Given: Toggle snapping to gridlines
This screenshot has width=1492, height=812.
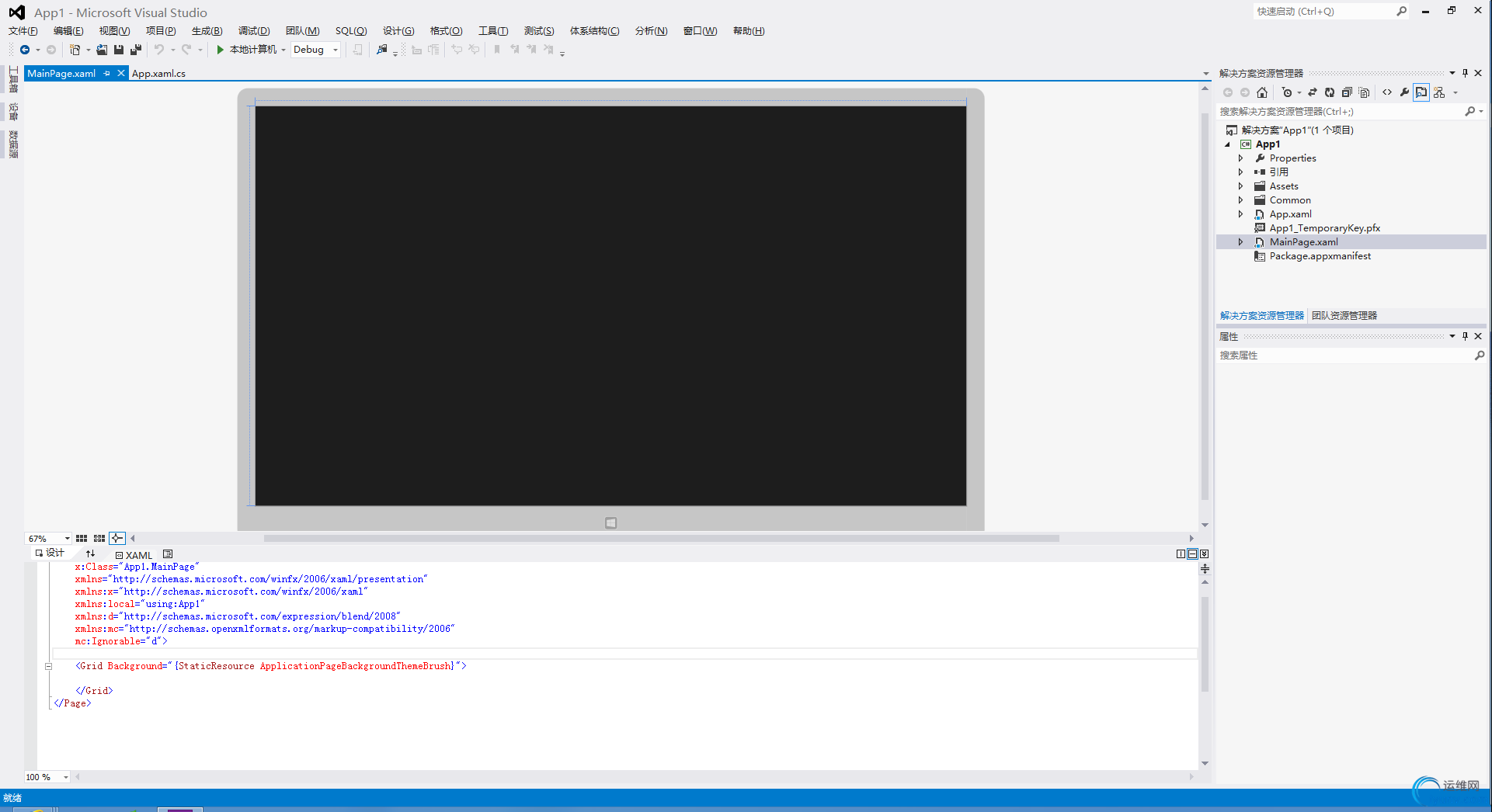Looking at the screenshot, I should tap(99, 538).
